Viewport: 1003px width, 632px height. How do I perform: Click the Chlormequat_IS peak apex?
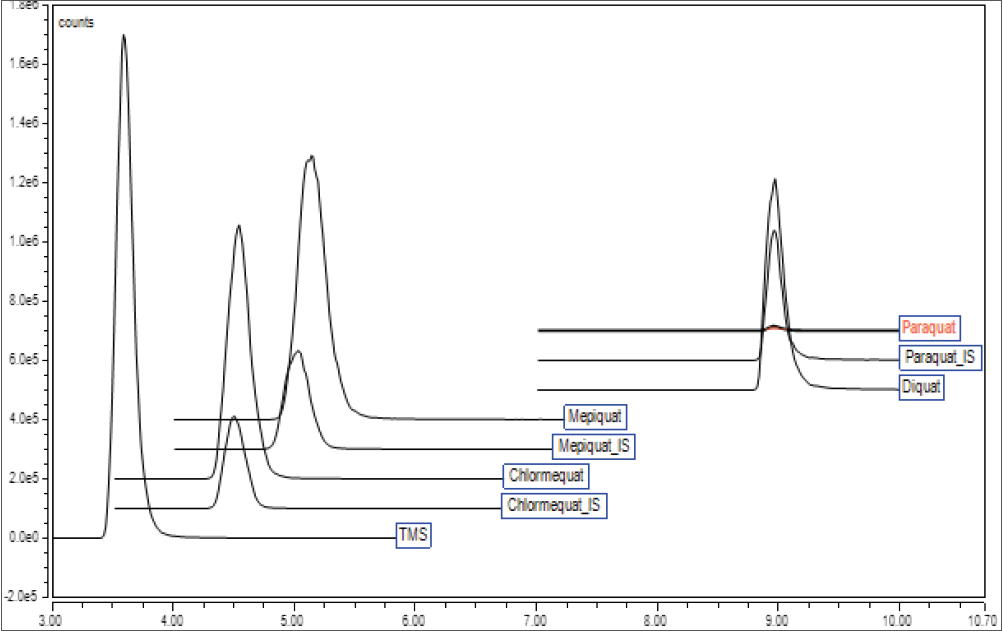pos(234,417)
